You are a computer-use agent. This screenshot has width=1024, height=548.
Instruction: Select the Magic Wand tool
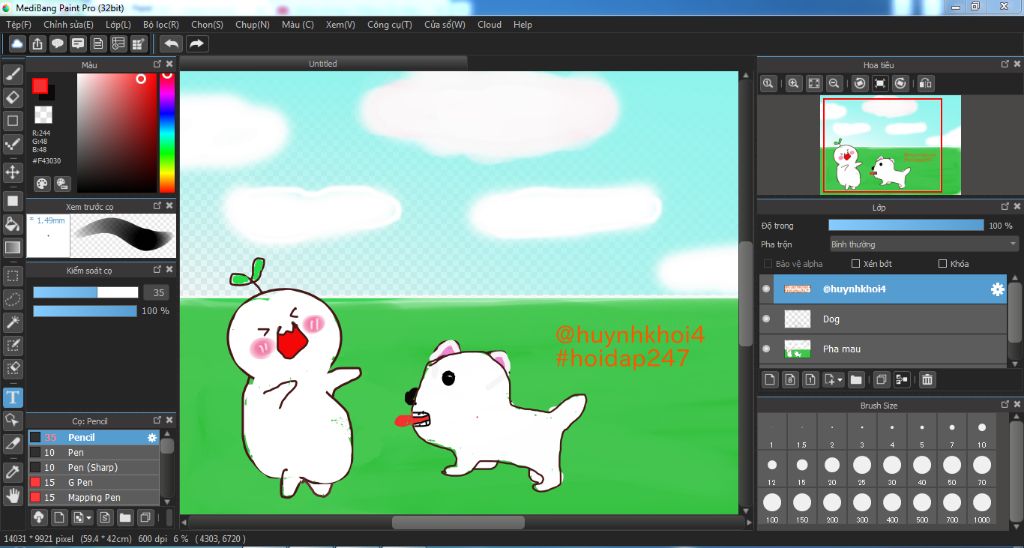(x=12, y=322)
